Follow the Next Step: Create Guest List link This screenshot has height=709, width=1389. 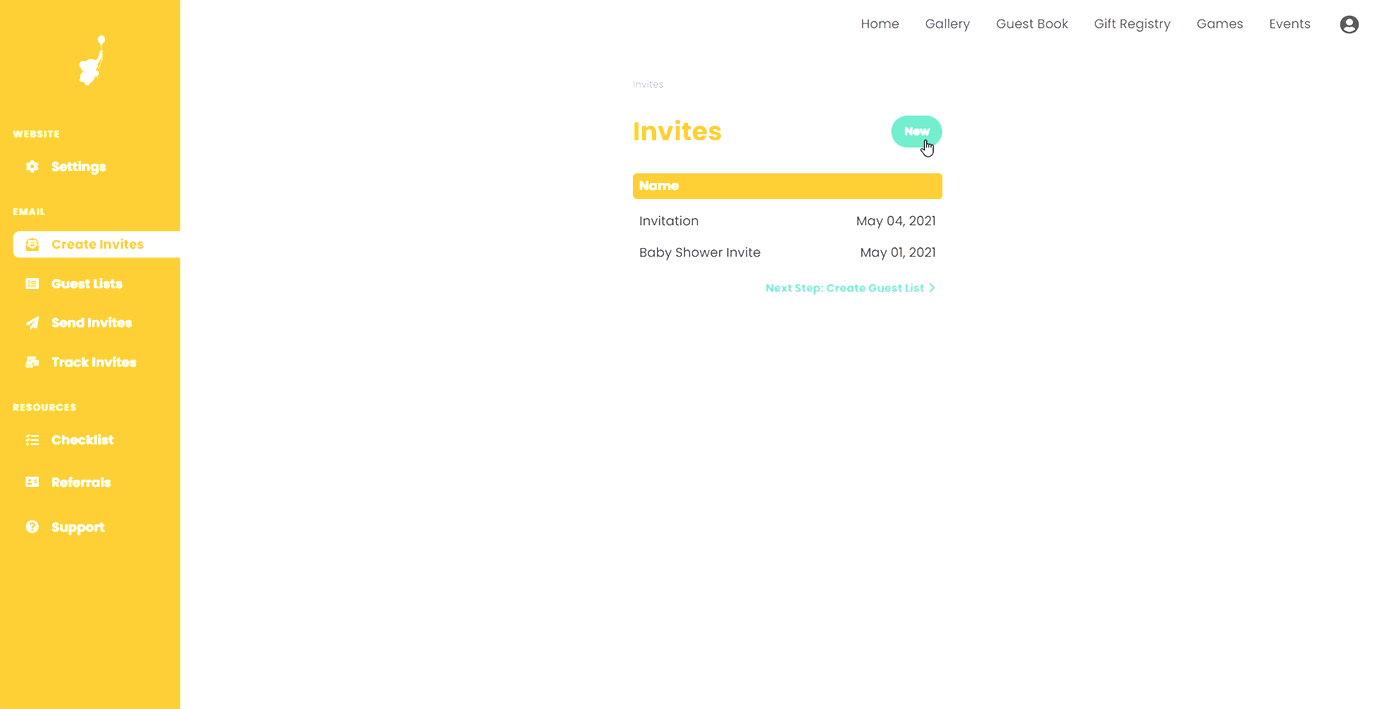845,287
